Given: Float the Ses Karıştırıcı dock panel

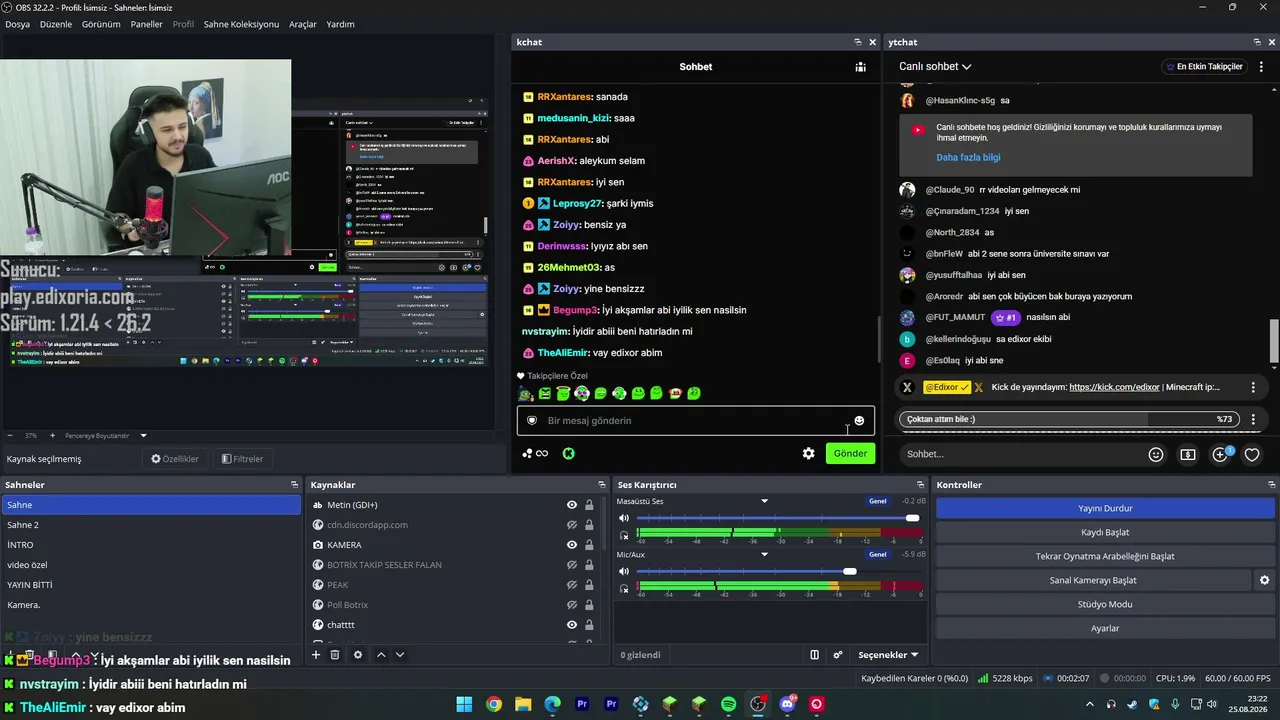Looking at the screenshot, I should (x=920, y=485).
